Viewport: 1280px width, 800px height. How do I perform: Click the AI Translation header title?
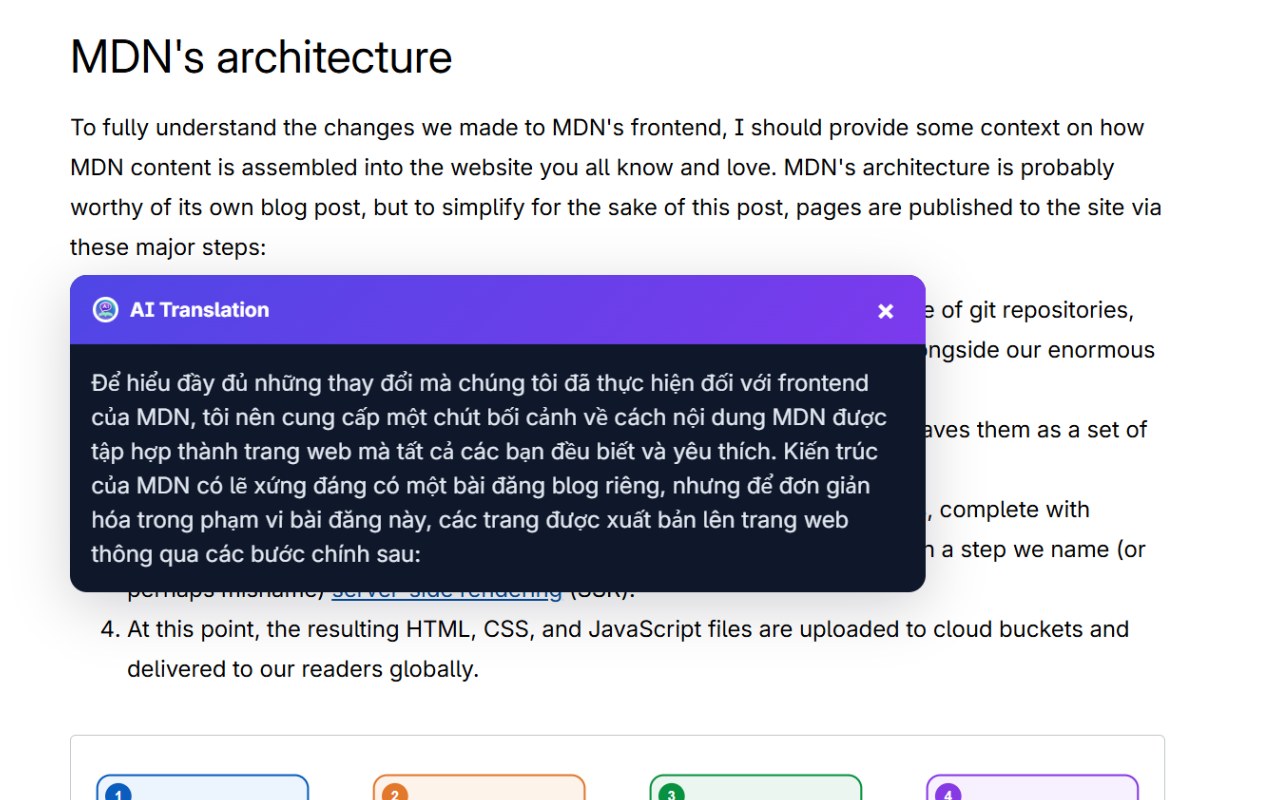(x=199, y=310)
